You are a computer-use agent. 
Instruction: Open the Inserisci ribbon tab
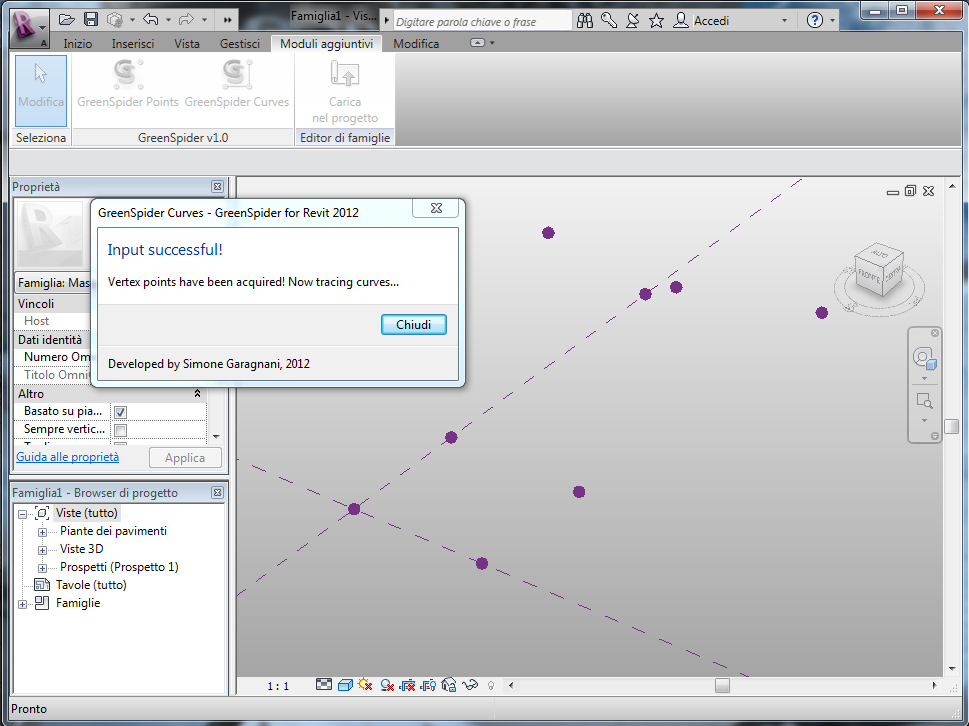click(x=133, y=43)
